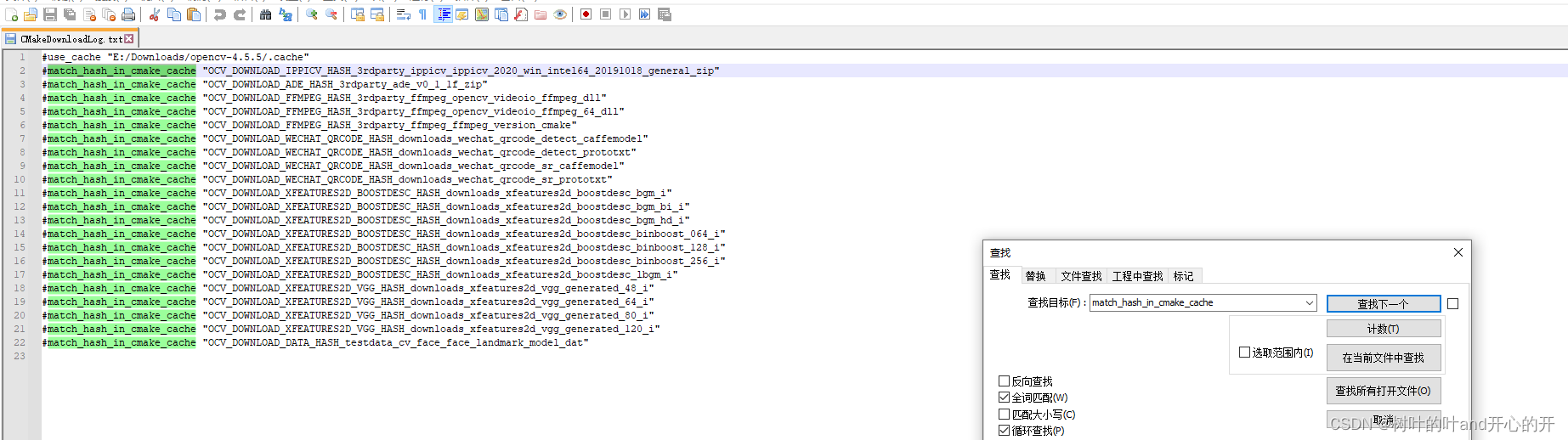Tick the checkbox beside 查找下一个

pos(1453,303)
